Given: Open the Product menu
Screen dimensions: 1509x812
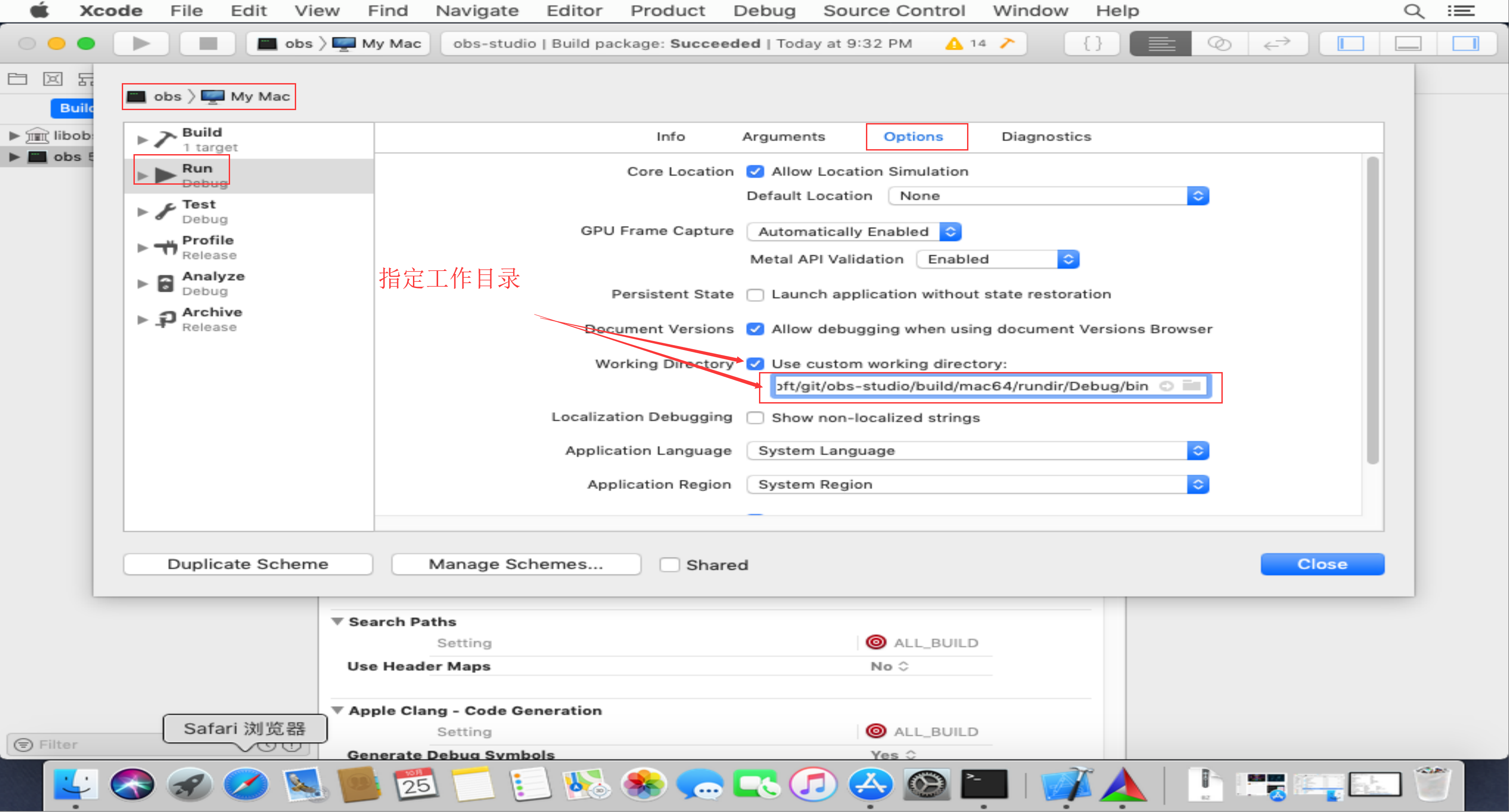Looking at the screenshot, I should point(667,10).
